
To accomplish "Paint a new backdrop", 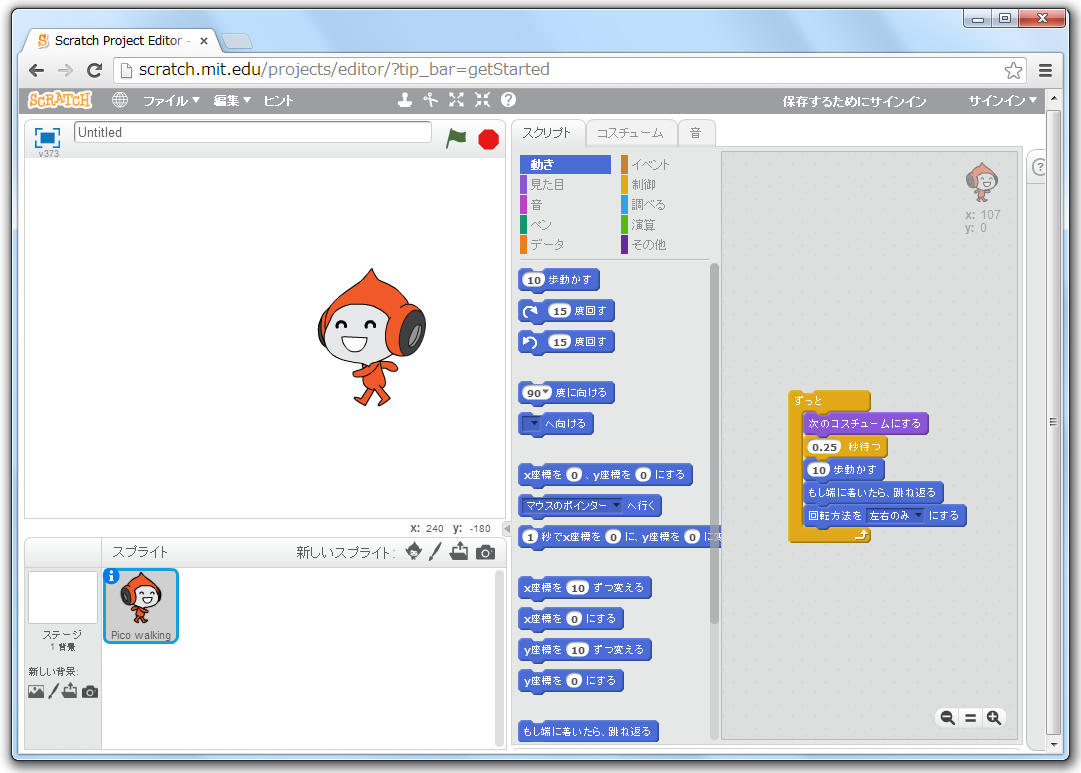I will pyautogui.click(x=53, y=691).
